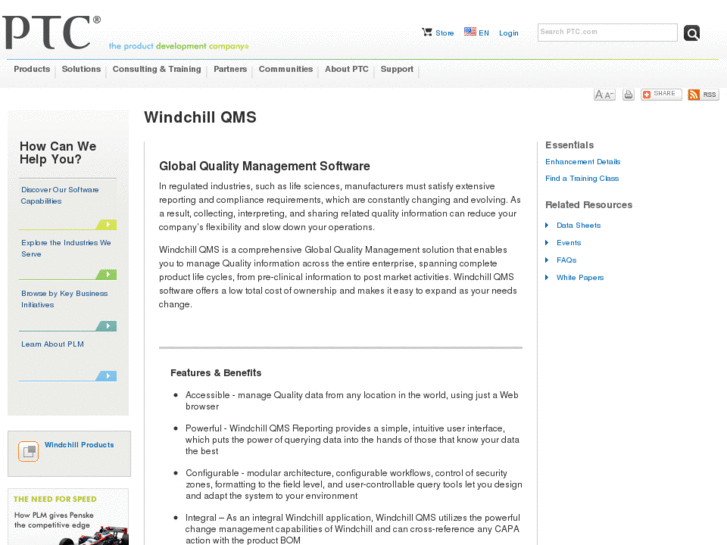Click the Store link
The width and height of the screenshot is (727, 545).
444,33
